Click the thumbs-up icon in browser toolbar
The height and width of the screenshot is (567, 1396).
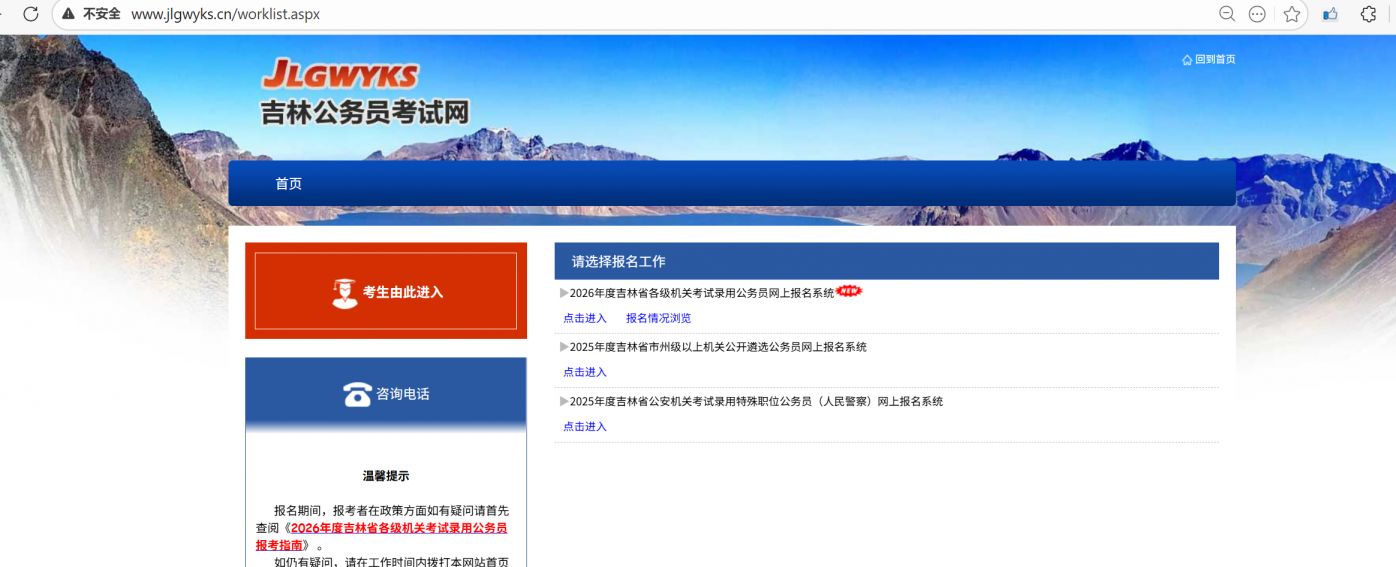point(1330,14)
